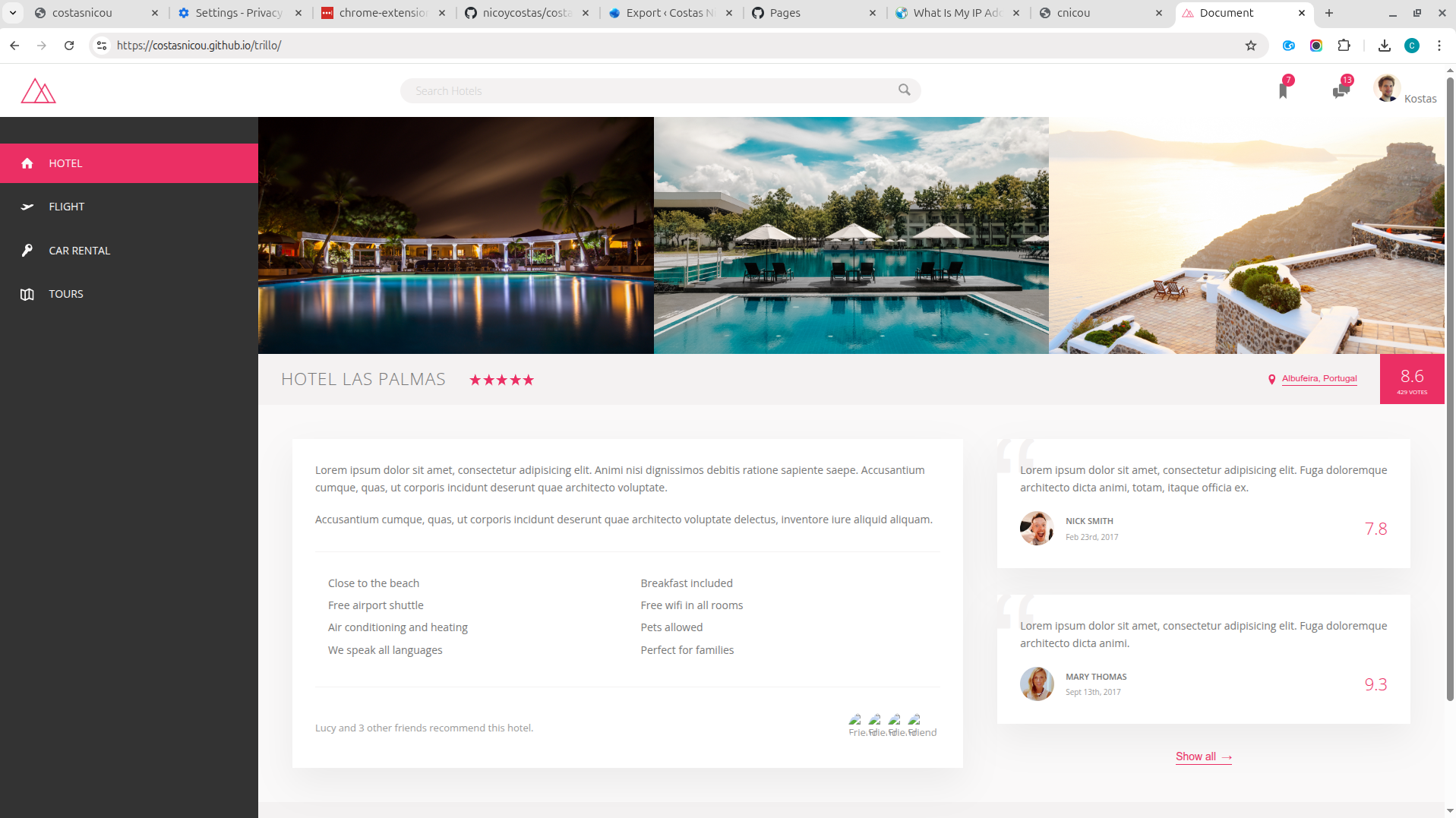Open the Flight section via airplane icon
The height and width of the screenshot is (818, 1456).
[x=27, y=206]
